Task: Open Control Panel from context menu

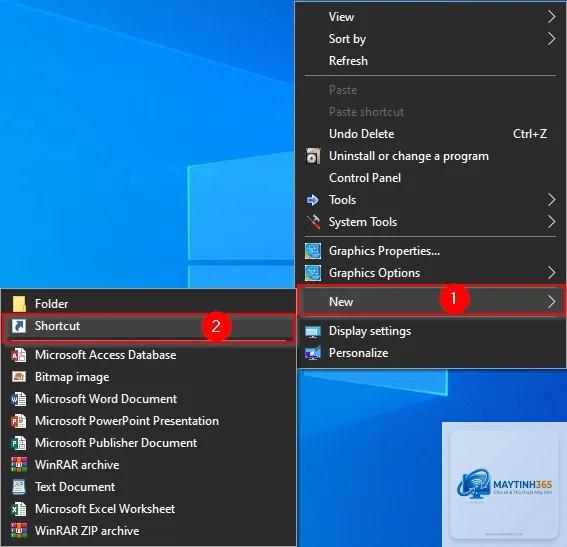Action: [431, 178]
